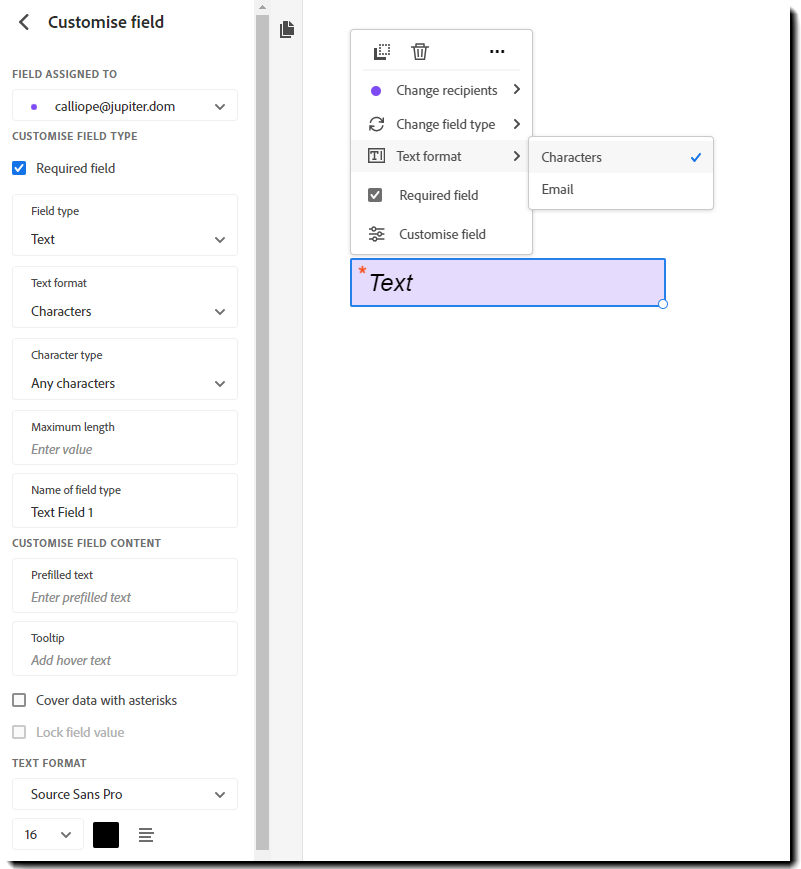Select Email from the Text format submenu

coord(558,189)
